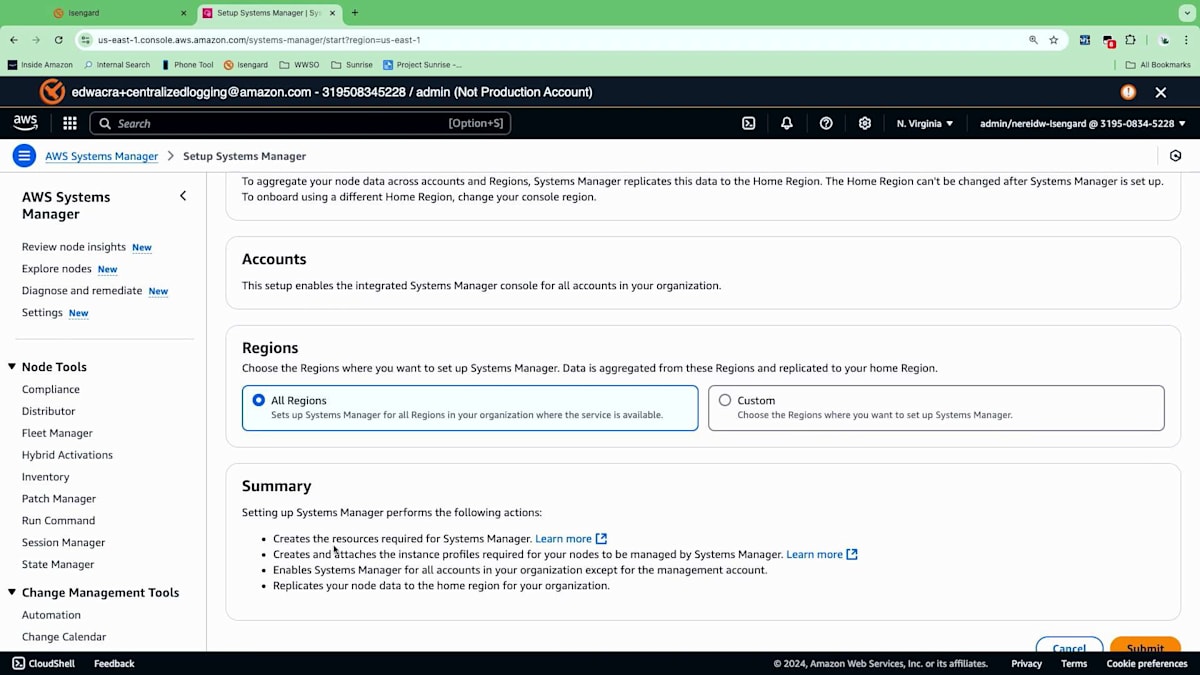Open State Manager
1200x675 pixels.
(x=58, y=565)
